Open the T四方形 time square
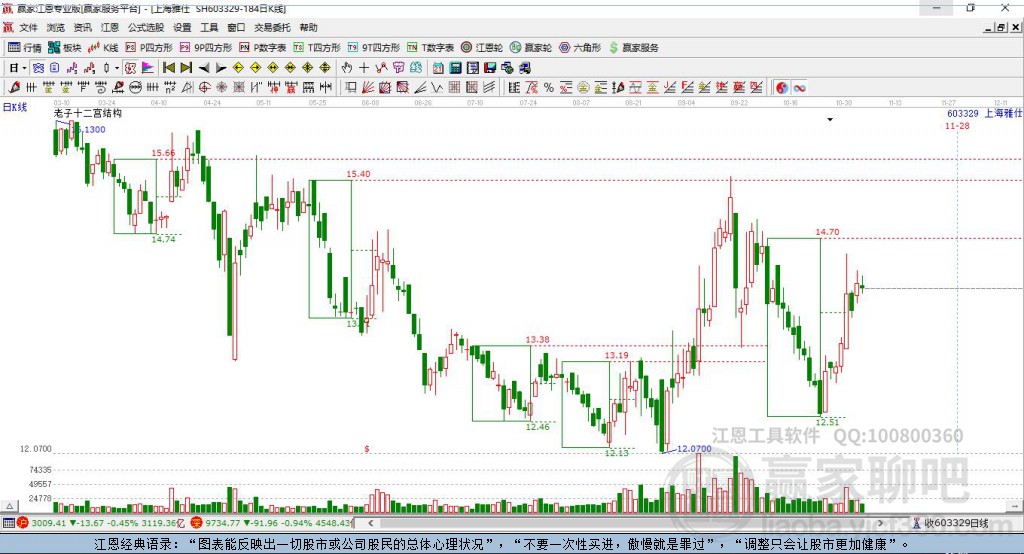 (x=317, y=48)
